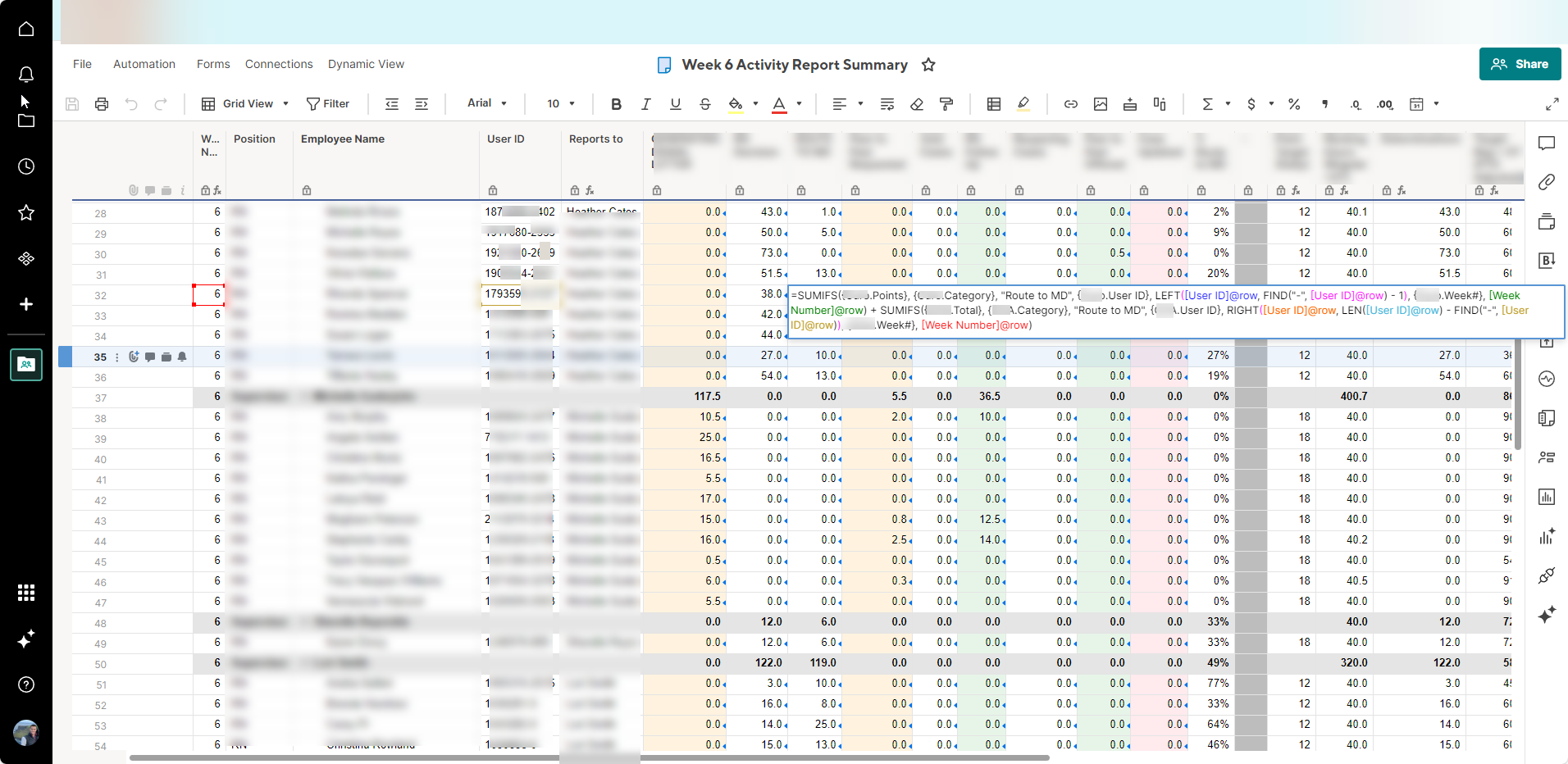Open the Activity Log icon on right rail
The height and width of the screenshot is (764, 1568).
[x=1547, y=379]
